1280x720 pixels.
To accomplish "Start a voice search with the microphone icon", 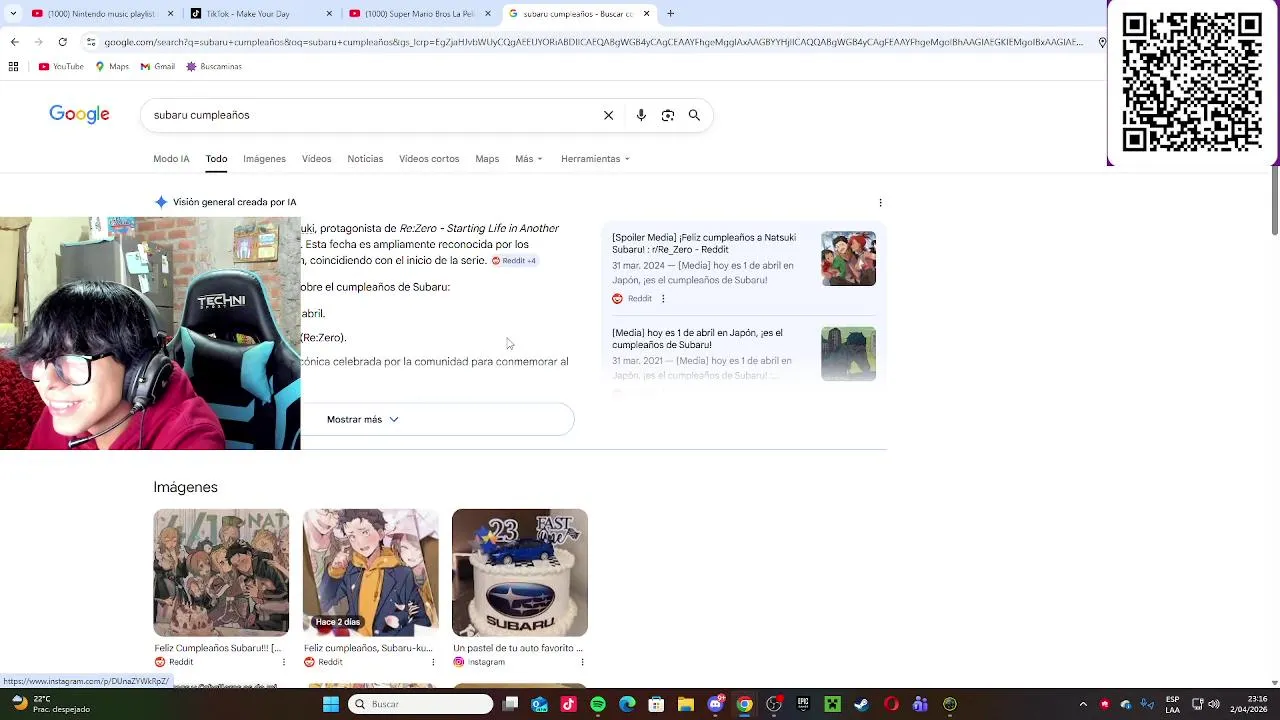I will (x=641, y=115).
